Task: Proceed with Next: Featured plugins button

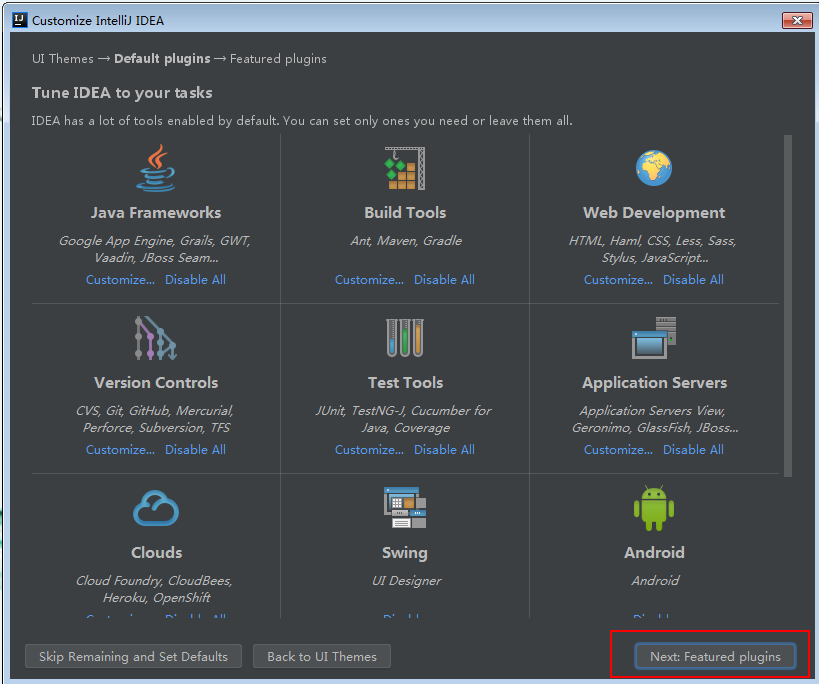Action: coord(715,656)
